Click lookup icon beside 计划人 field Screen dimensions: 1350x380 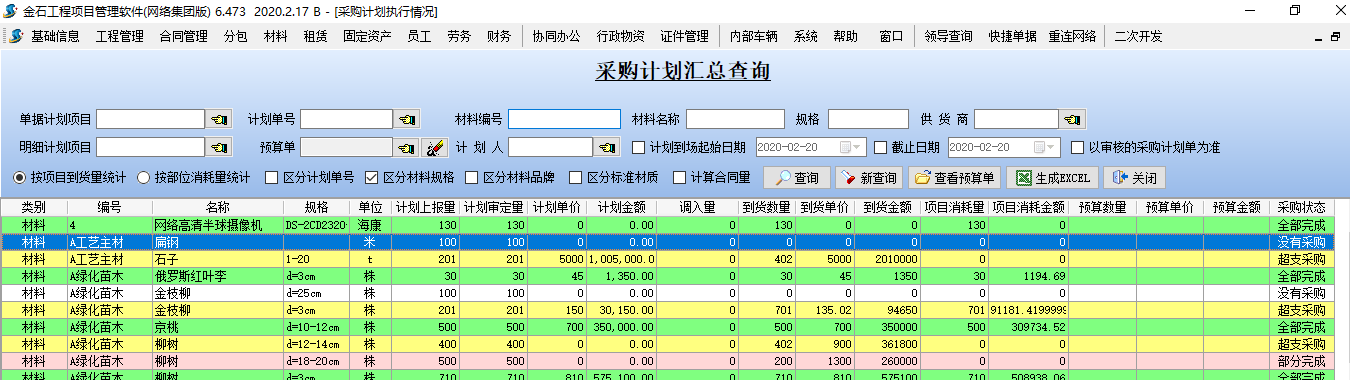coord(607,148)
